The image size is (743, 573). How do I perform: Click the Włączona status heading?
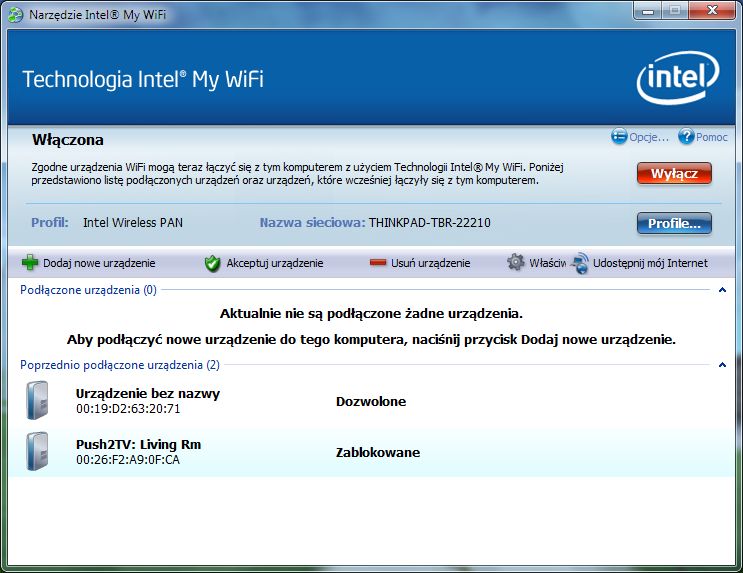point(68,140)
